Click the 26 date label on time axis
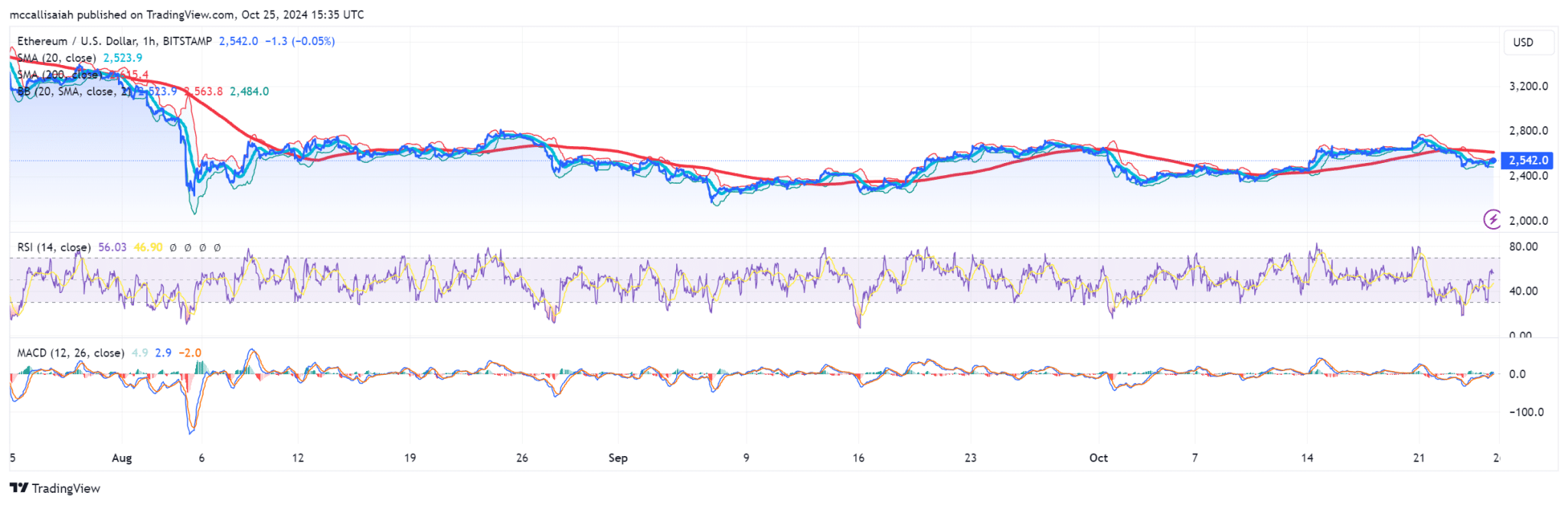Screen dimensions: 1568x505 tap(522, 458)
